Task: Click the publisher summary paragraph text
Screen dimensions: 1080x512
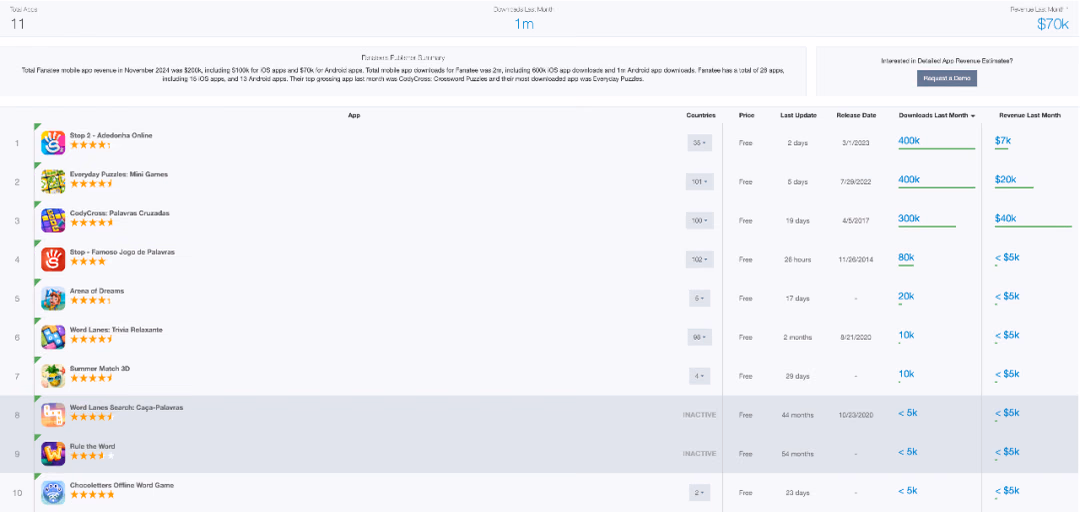Action: [403, 74]
